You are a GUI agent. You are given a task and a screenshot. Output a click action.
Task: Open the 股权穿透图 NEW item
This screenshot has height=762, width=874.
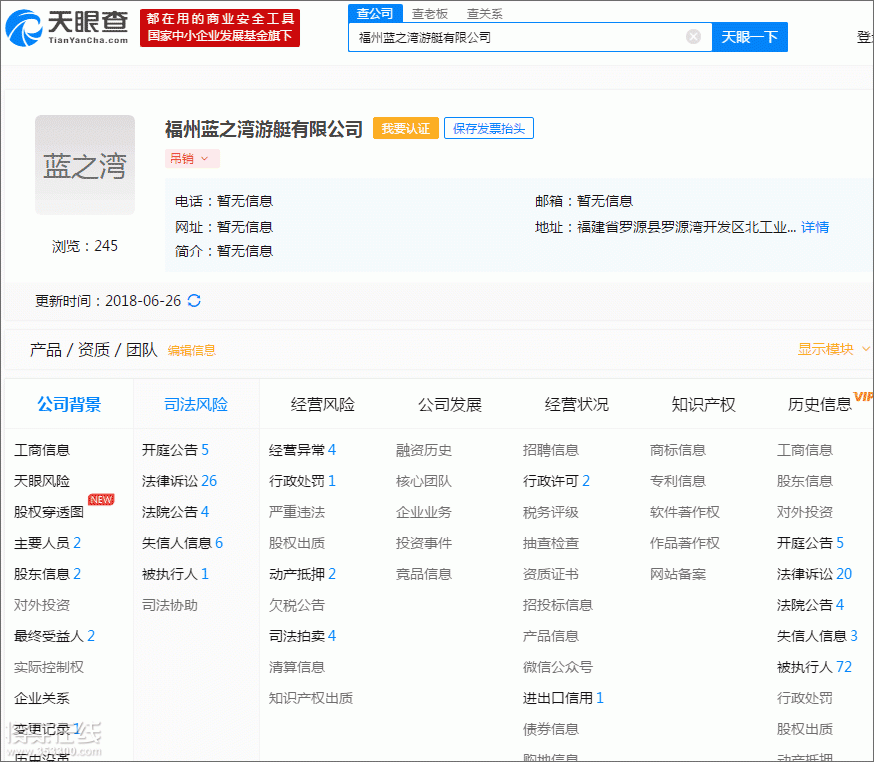pos(50,512)
